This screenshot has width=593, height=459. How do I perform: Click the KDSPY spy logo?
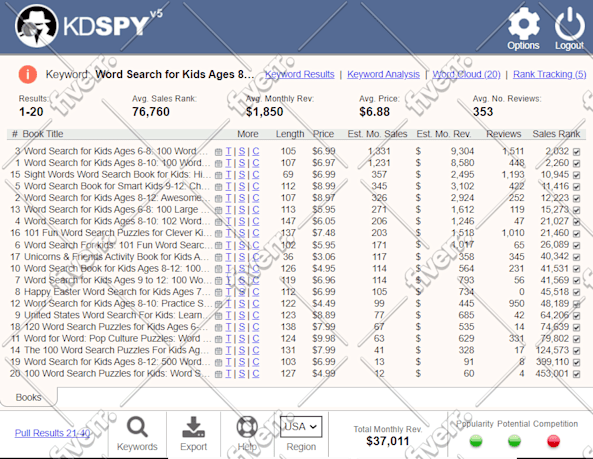pos(36,26)
